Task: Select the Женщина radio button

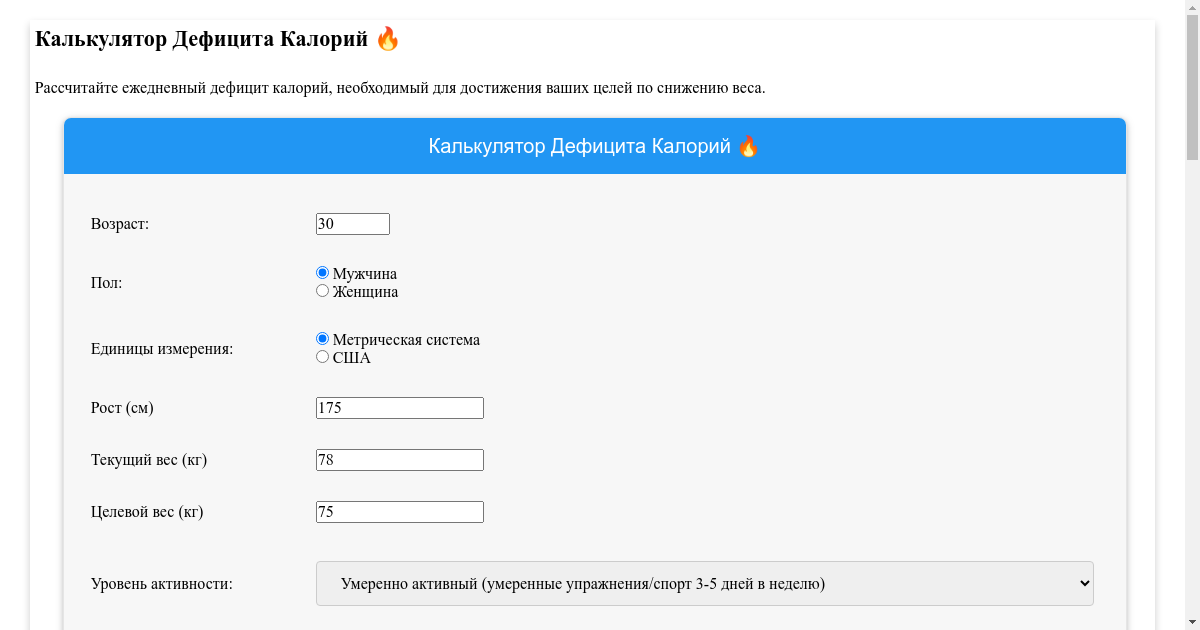Action: (x=322, y=291)
